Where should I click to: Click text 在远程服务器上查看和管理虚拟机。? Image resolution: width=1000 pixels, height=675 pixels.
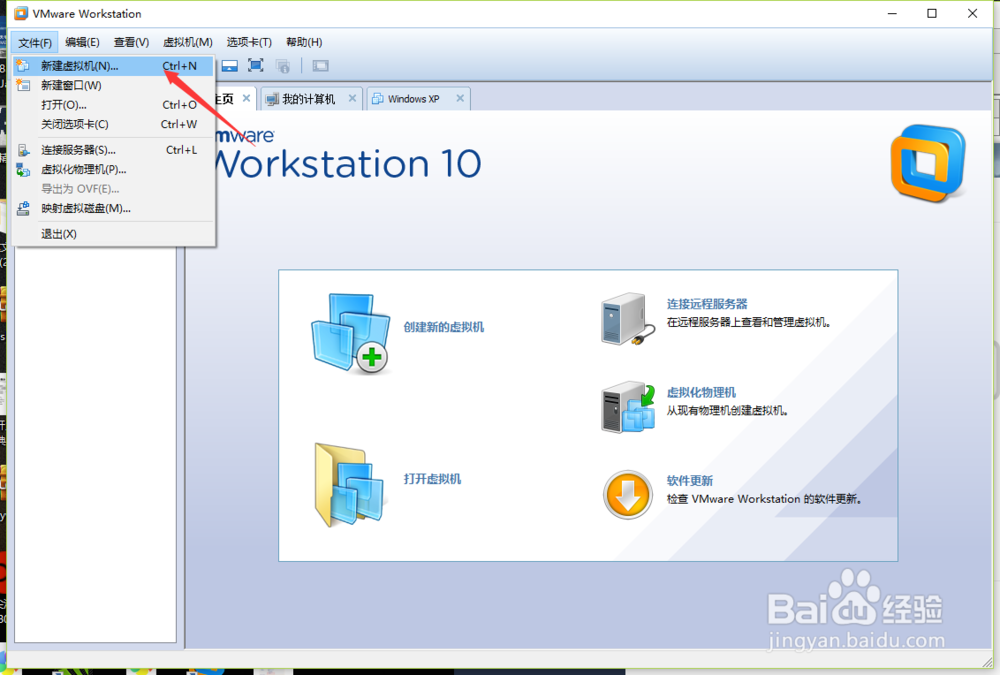point(749,322)
